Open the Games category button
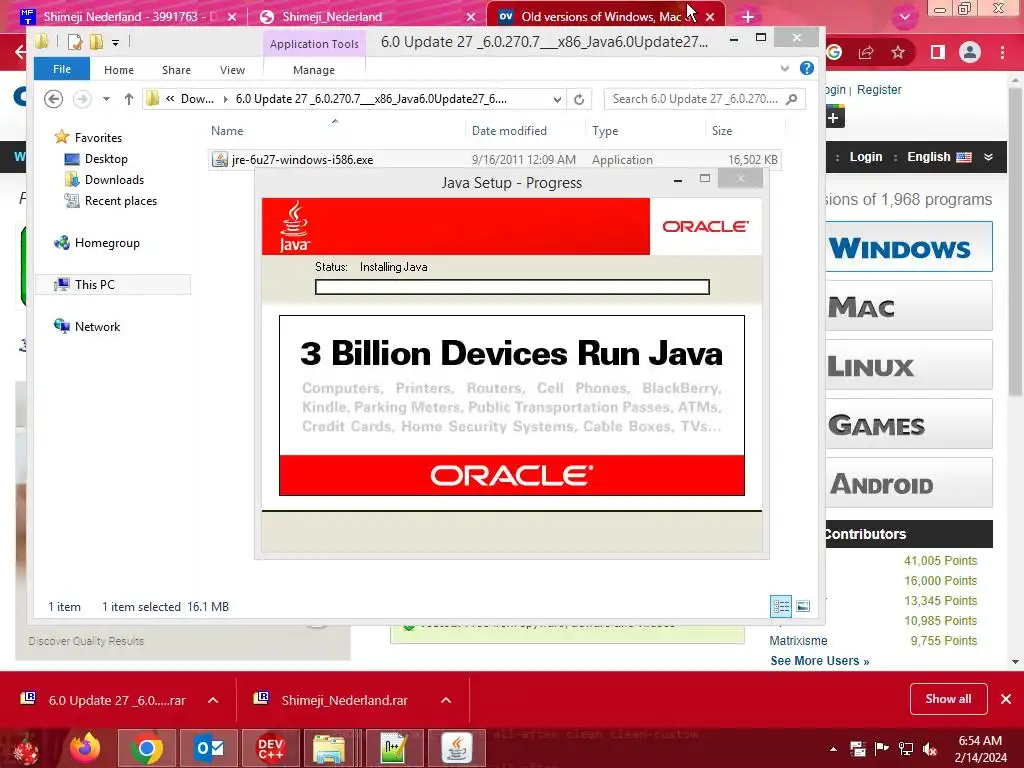Image resolution: width=1024 pixels, height=768 pixels. pos(908,423)
